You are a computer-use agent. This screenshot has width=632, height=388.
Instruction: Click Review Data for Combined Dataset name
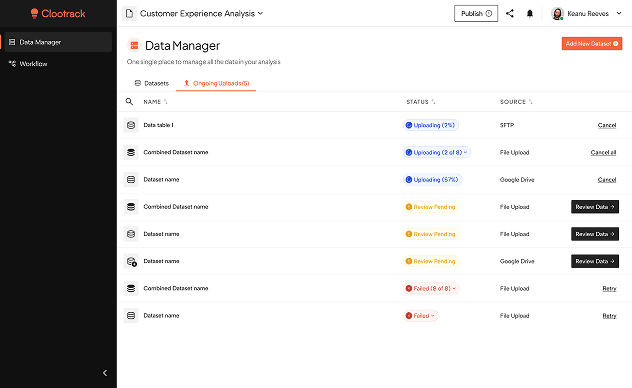click(x=595, y=207)
